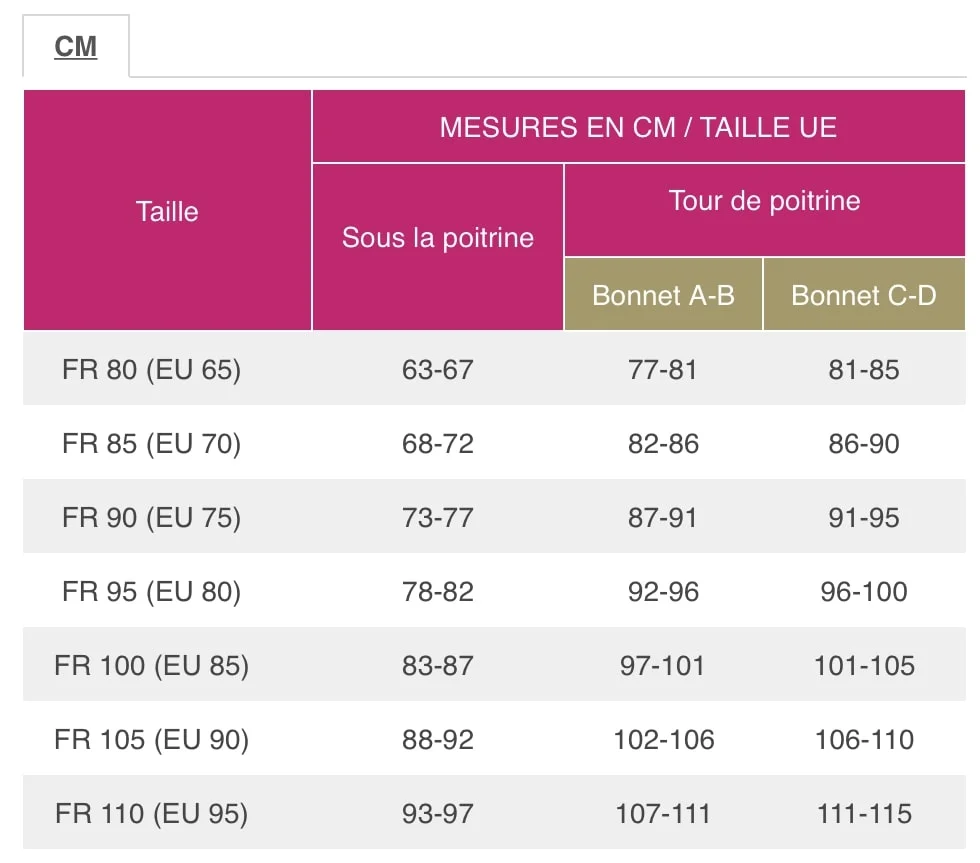
Task: Click the 63-67 under-bust value
Action: (438, 369)
